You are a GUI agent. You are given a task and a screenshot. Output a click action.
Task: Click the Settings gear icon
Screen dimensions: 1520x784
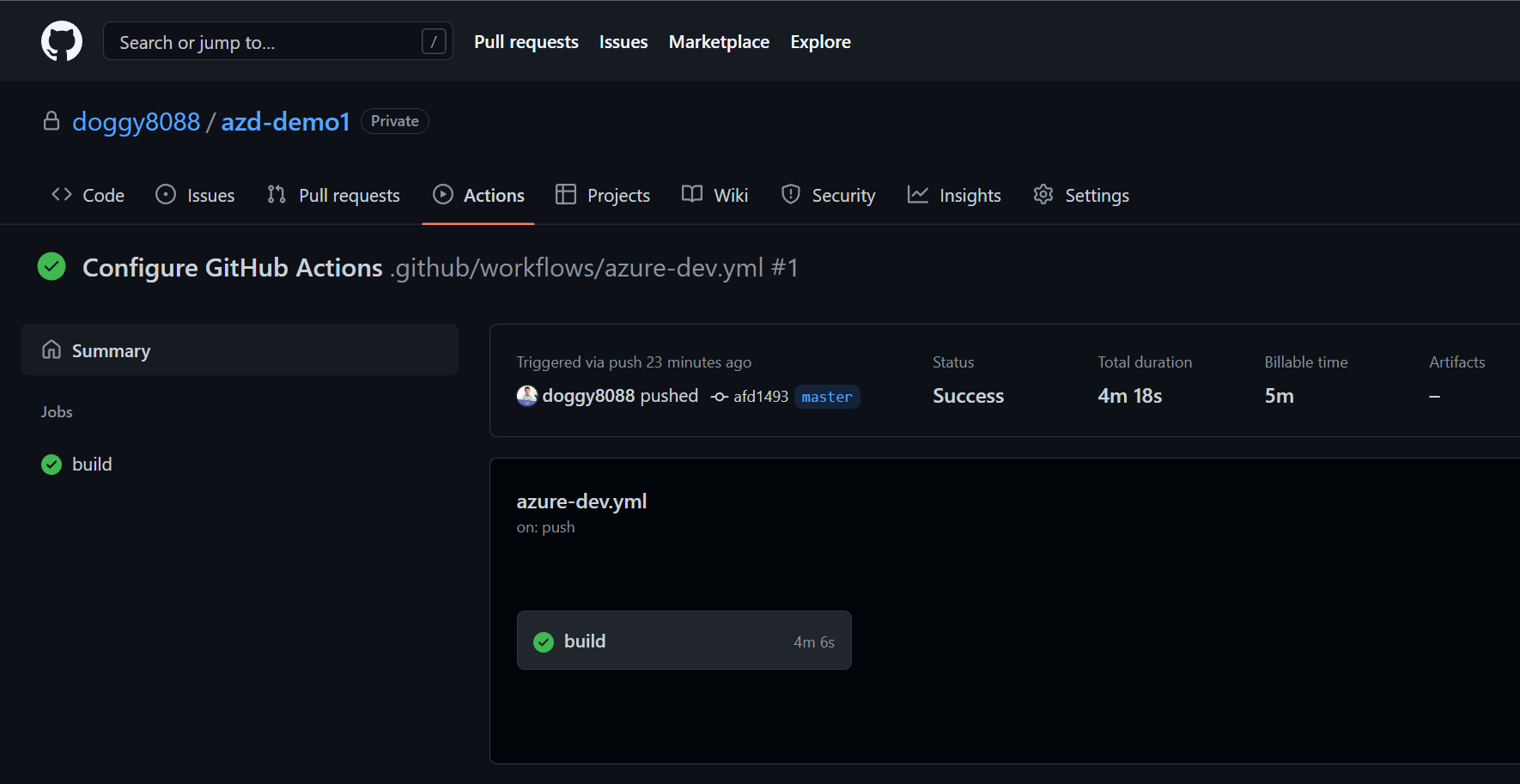[x=1043, y=195]
